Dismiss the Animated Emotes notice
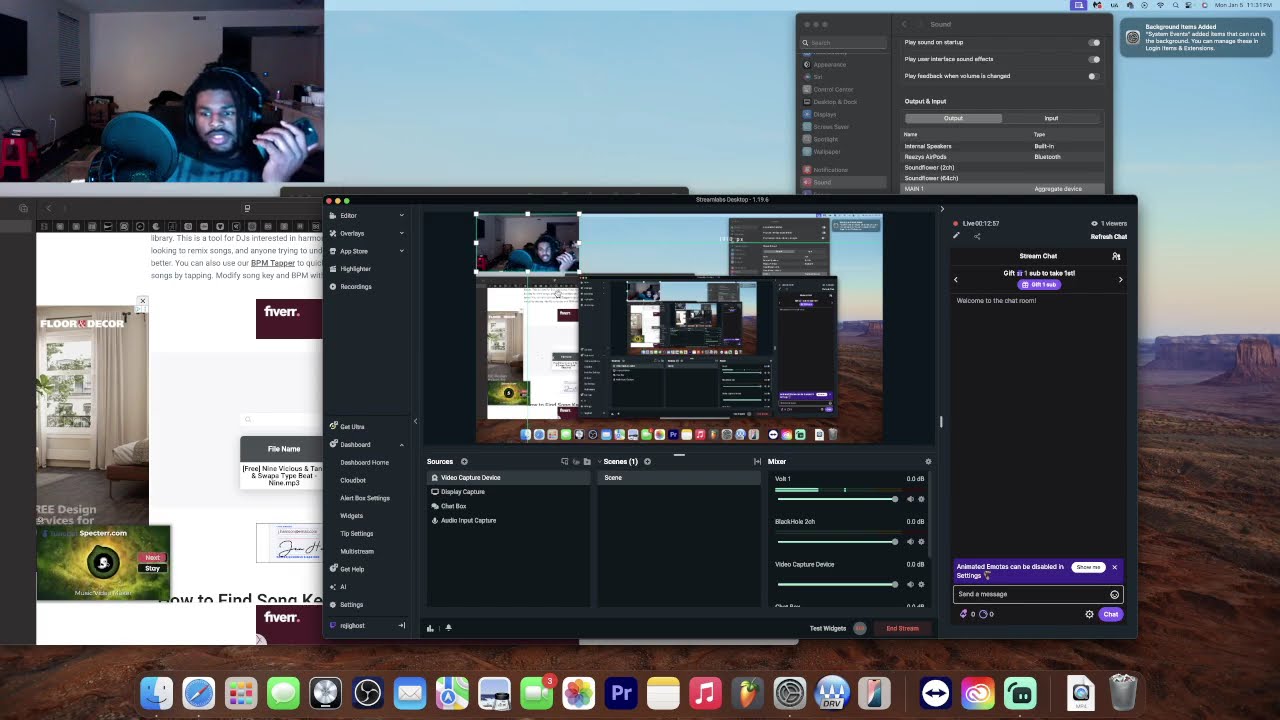 [x=1114, y=567]
